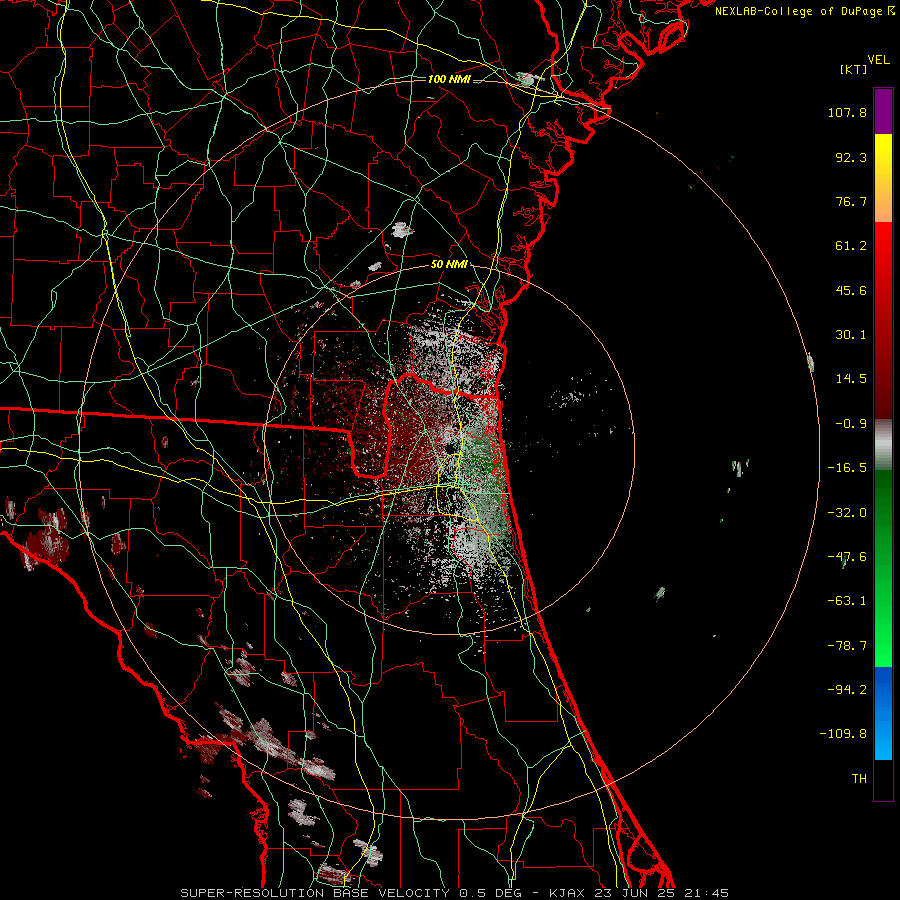Select the -94.2 scale label

(847, 689)
